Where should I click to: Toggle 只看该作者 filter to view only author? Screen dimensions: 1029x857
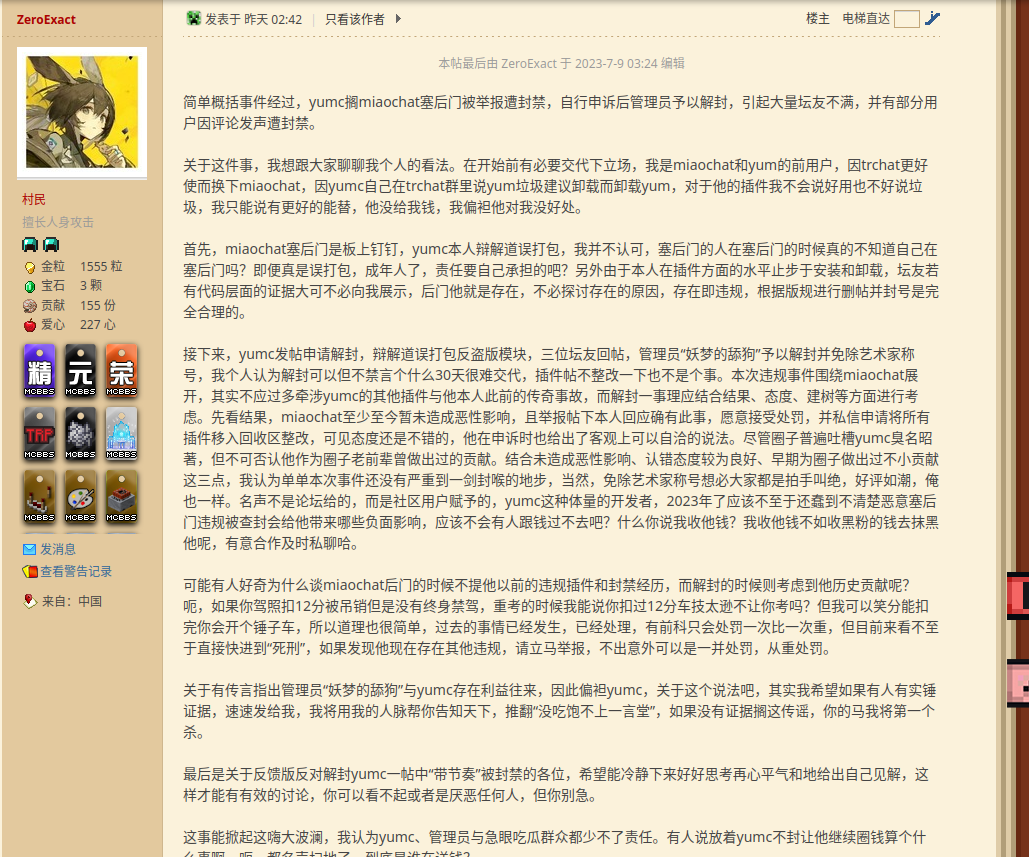point(354,18)
